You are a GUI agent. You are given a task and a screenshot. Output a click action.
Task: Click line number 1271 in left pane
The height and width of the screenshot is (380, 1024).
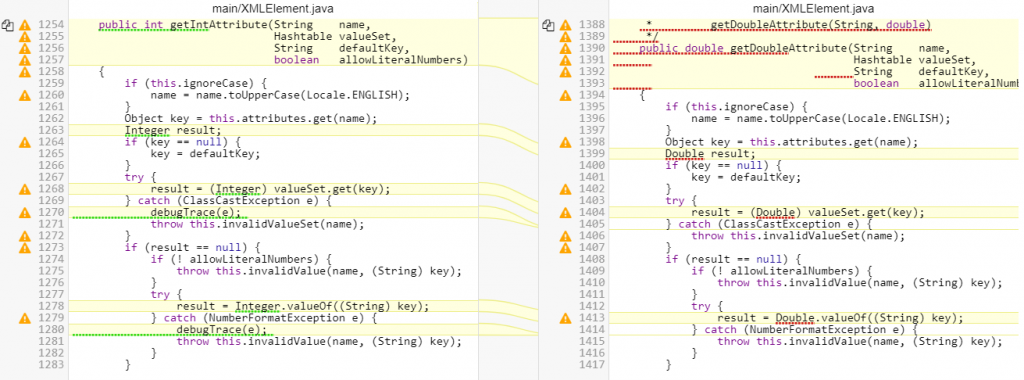pos(50,225)
